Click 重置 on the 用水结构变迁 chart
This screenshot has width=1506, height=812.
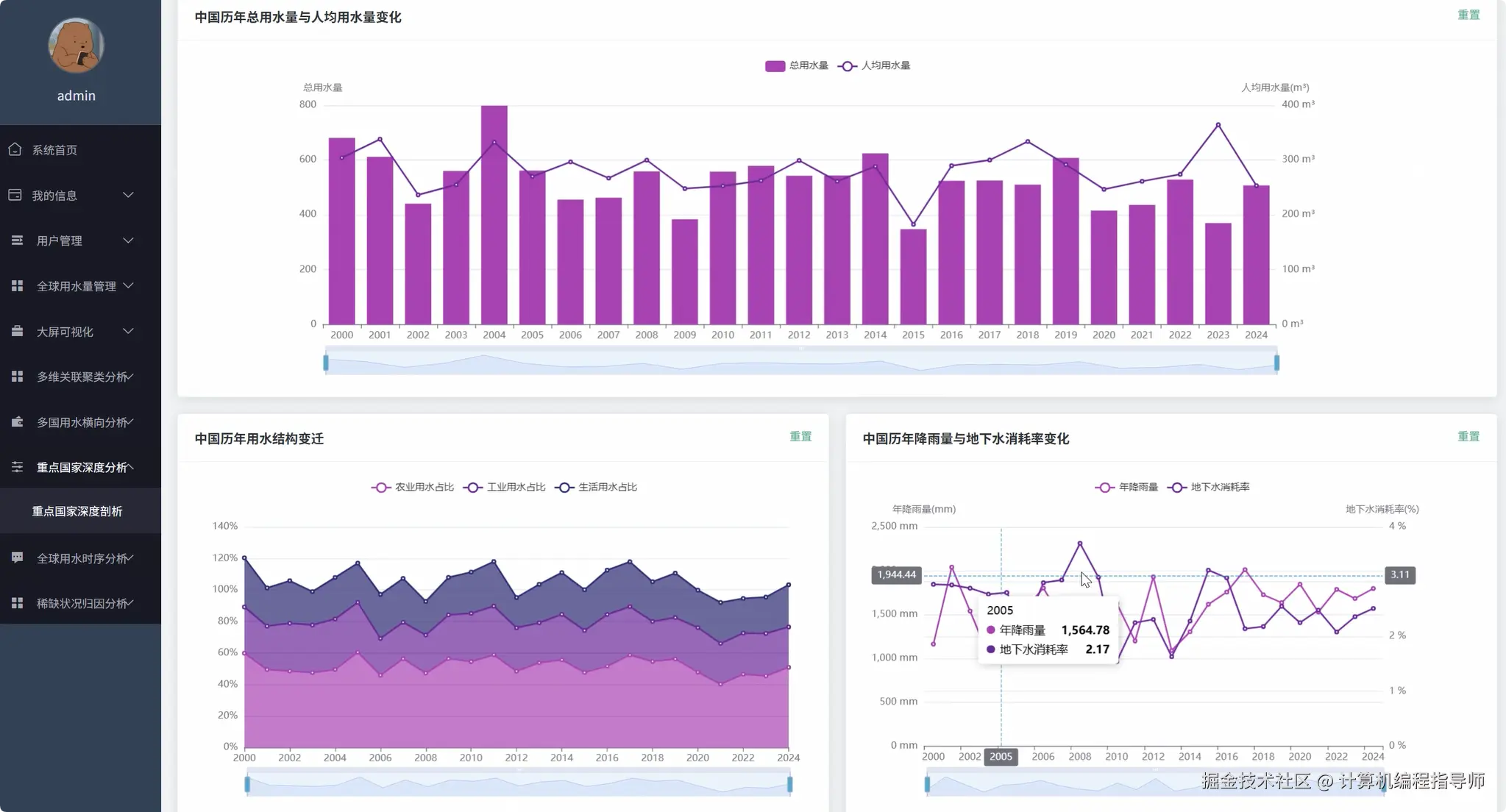pyautogui.click(x=800, y=436)
